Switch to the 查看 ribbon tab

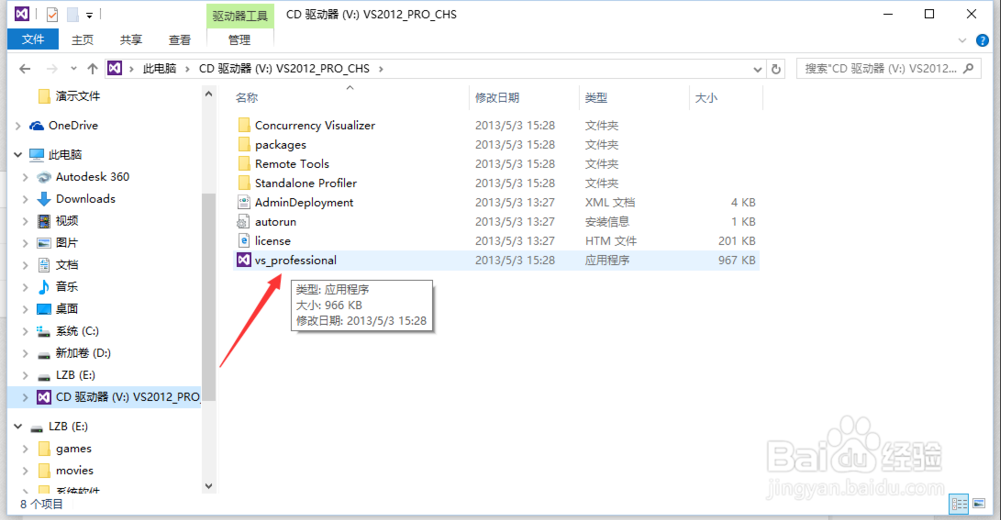(179, 40)
